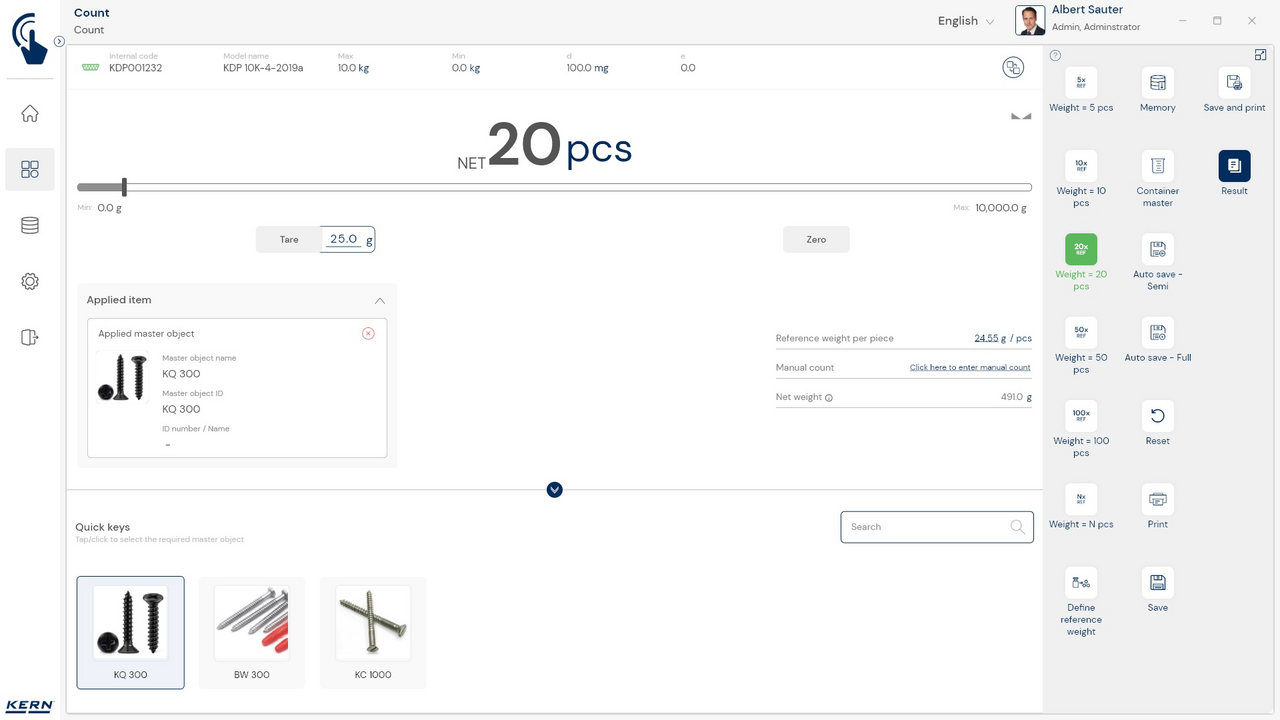Go to the Home sidebar icon

[x=30, y=114]
